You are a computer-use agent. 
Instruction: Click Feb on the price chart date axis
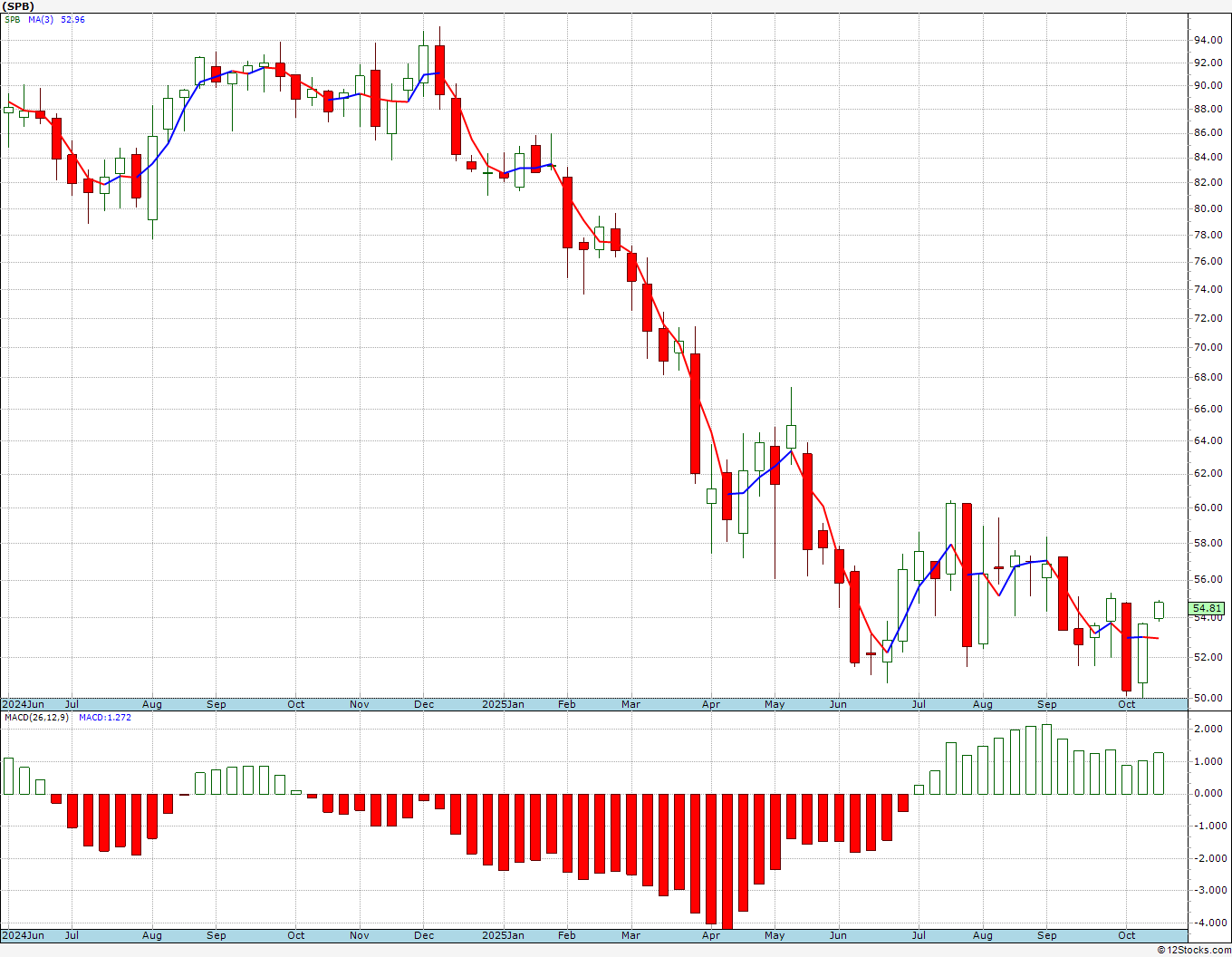coord(567,704)
